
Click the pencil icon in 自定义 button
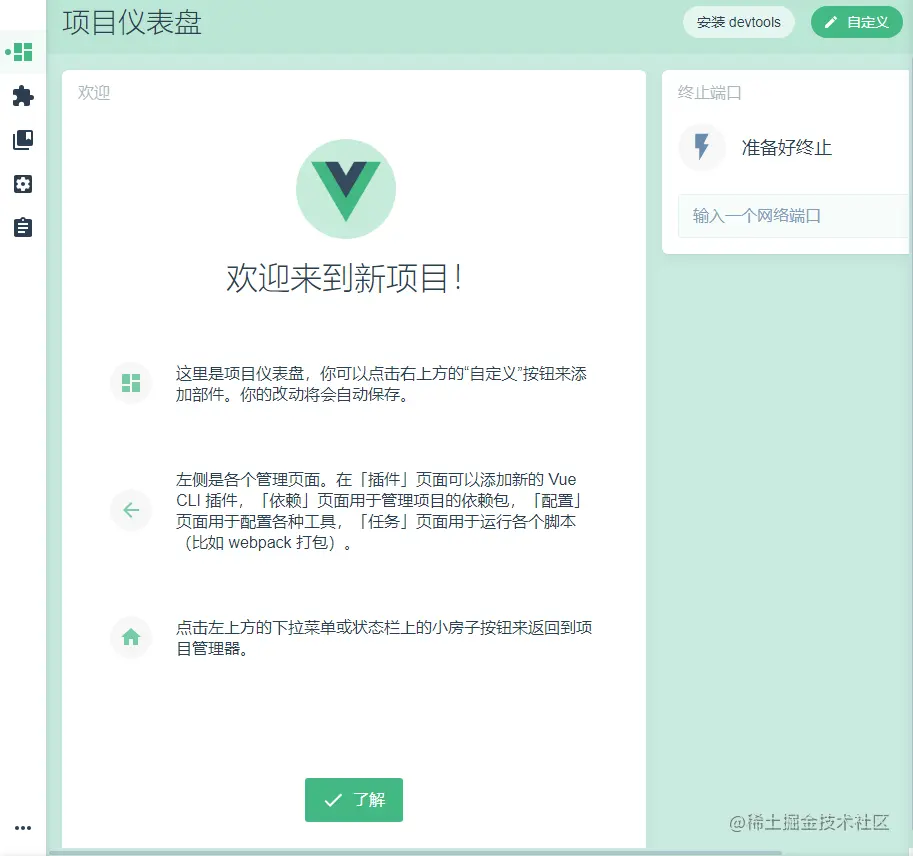(x=831, y=22)
